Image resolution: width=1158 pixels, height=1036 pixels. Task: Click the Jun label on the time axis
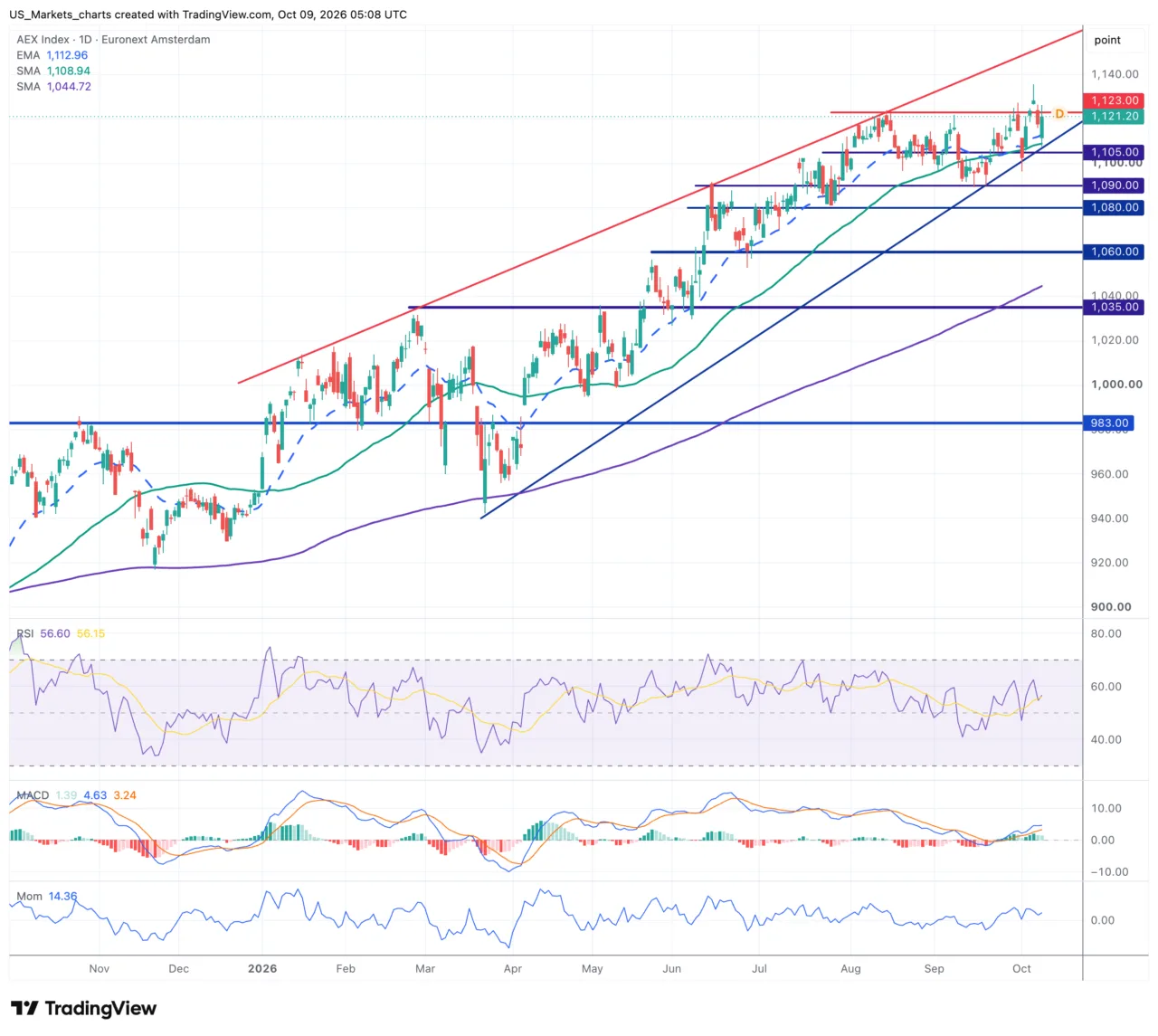click(671, 968)
